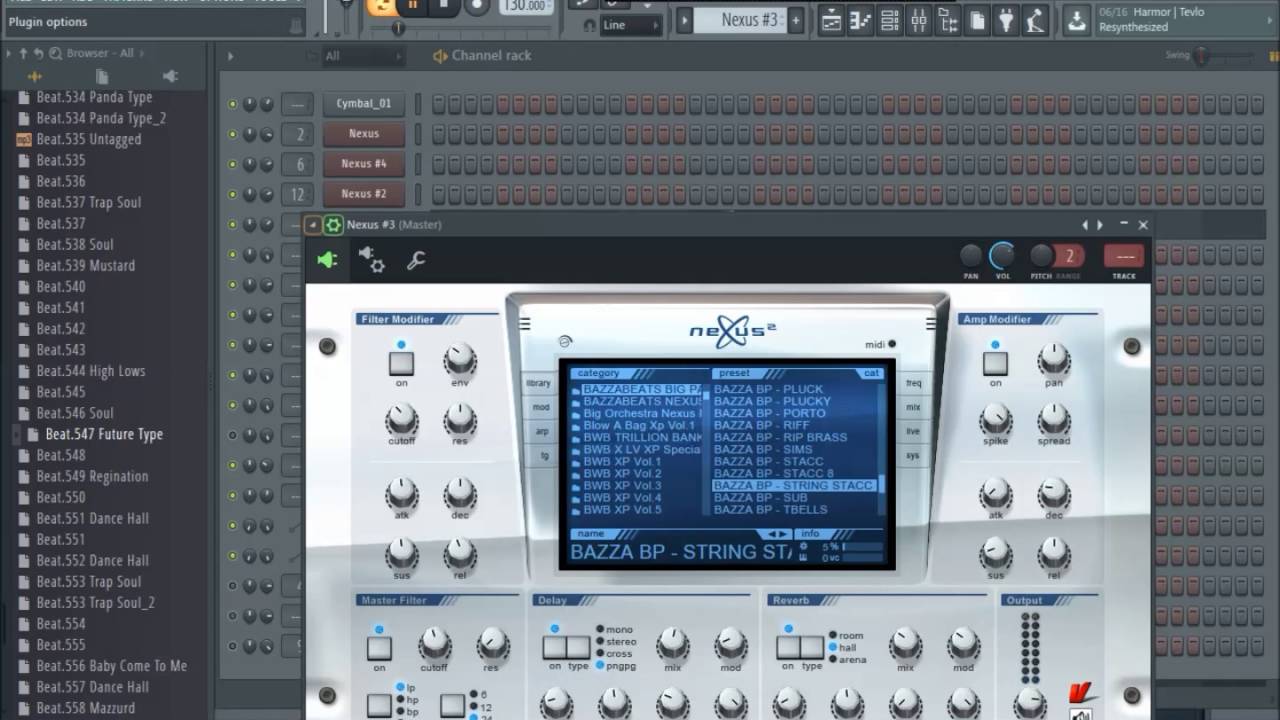Click the pause button in the transport
Screen dimensions: 1280x720
[412, 6]
